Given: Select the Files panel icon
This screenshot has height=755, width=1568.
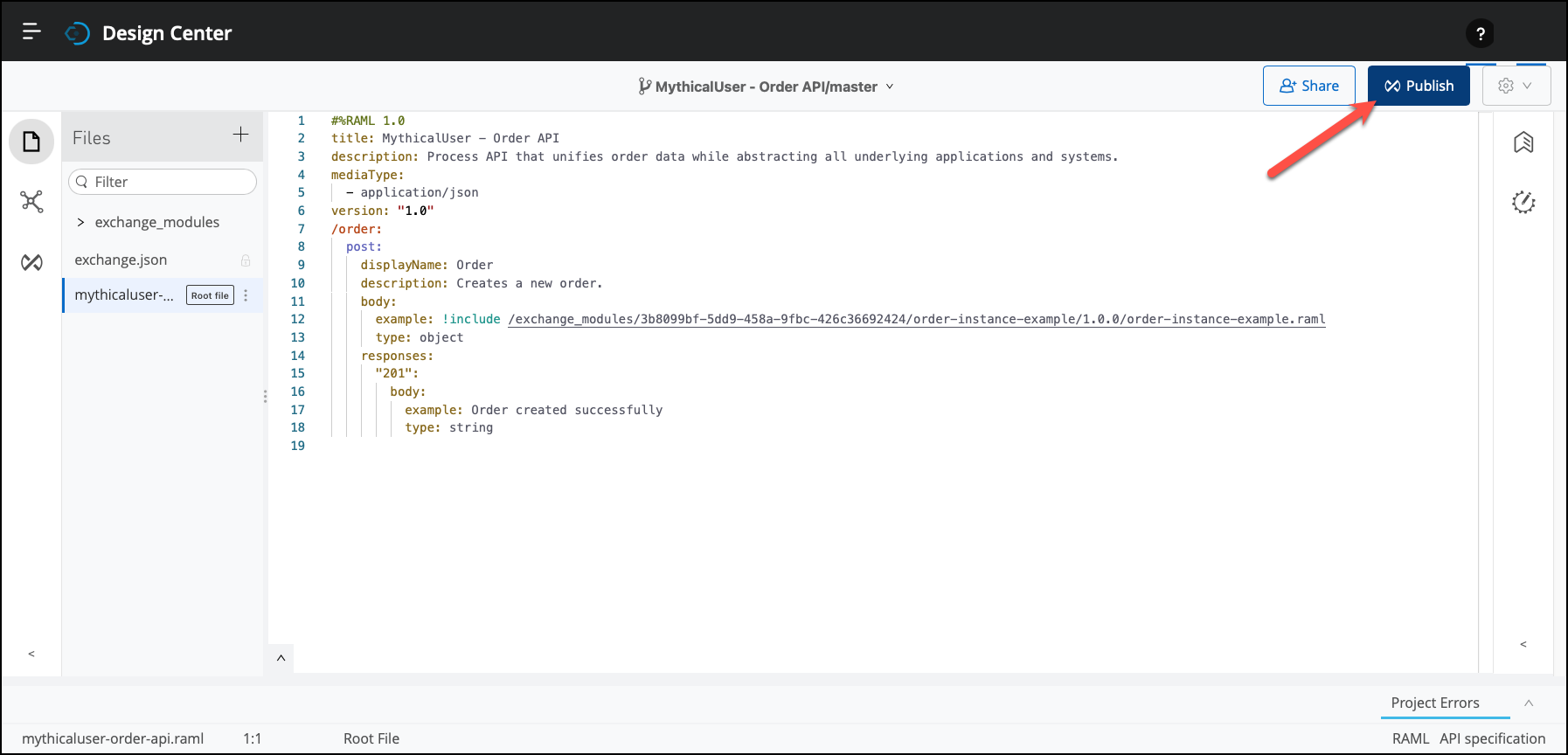Looking at the screenshot, I should 31,142.
